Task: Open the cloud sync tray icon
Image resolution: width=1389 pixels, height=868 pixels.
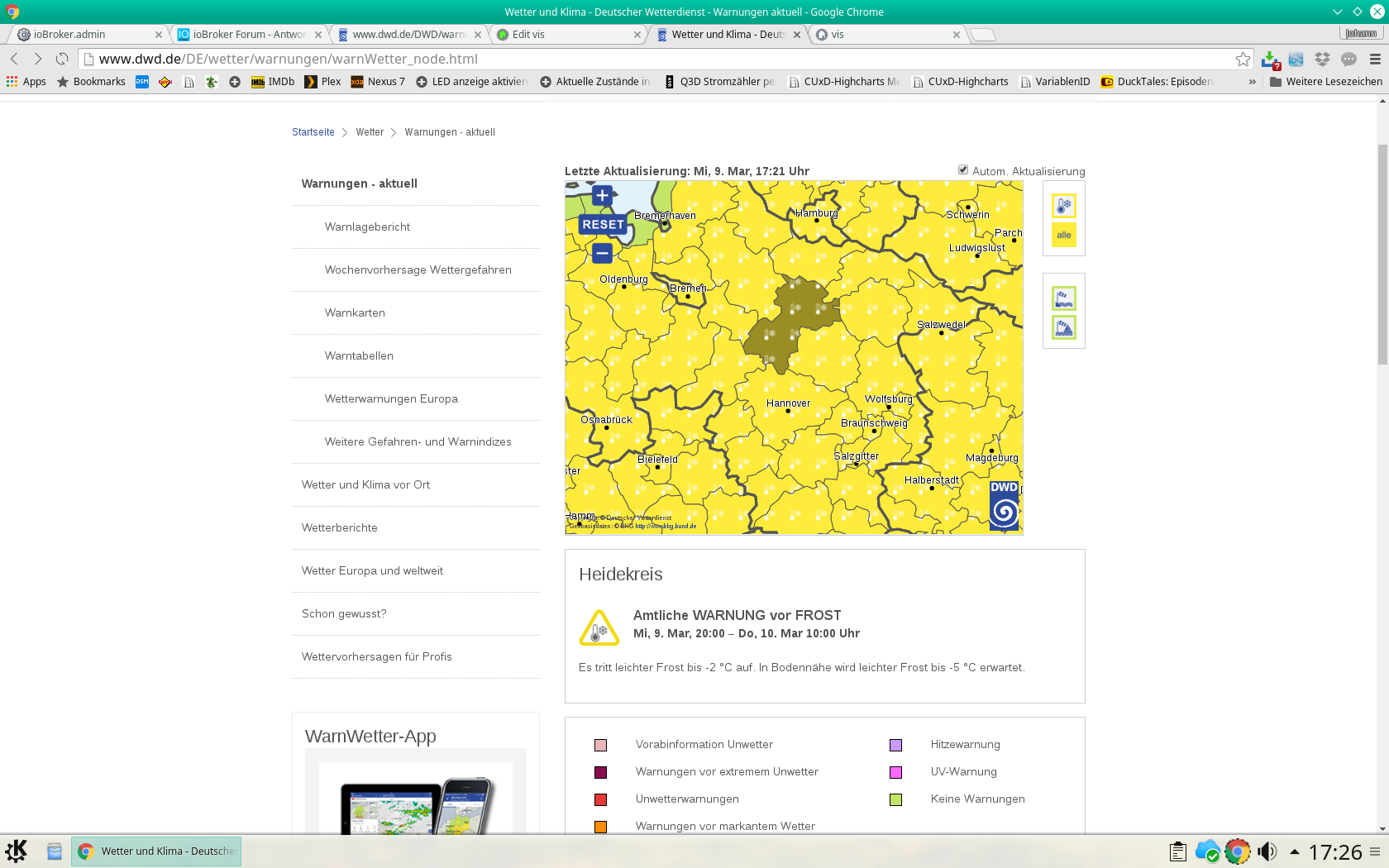Action: pos(1207,851)
